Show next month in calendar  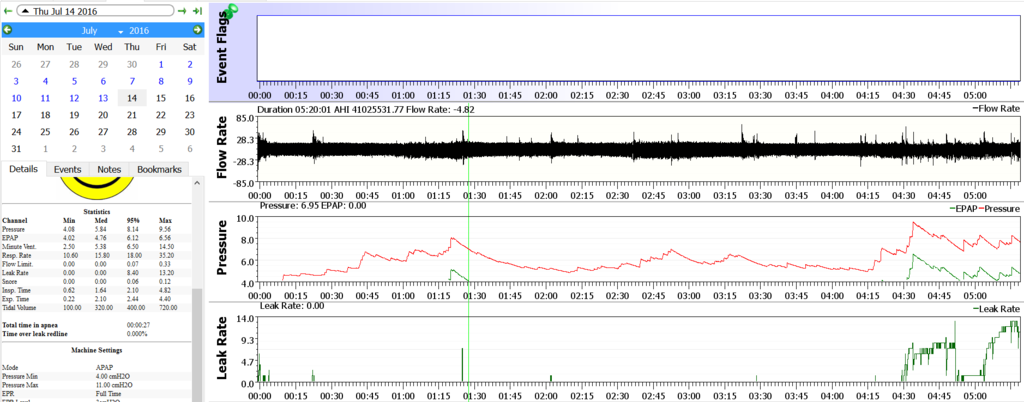pyautogui.click(x=197, y=30)
